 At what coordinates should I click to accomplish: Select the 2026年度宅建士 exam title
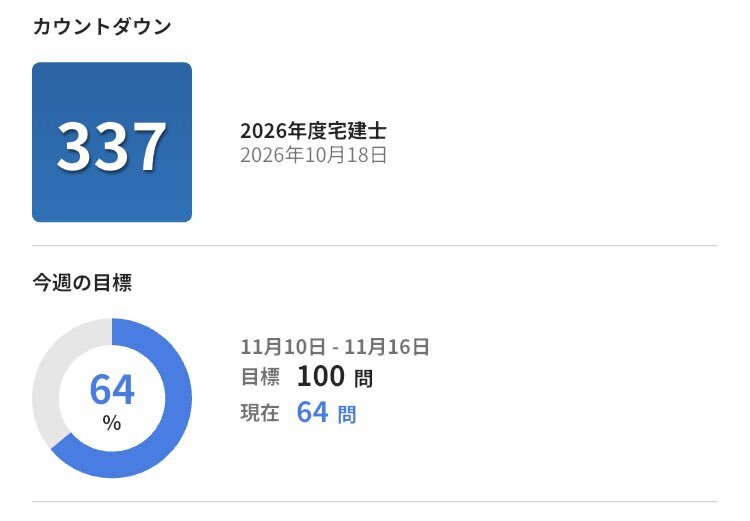pos(313,131)
